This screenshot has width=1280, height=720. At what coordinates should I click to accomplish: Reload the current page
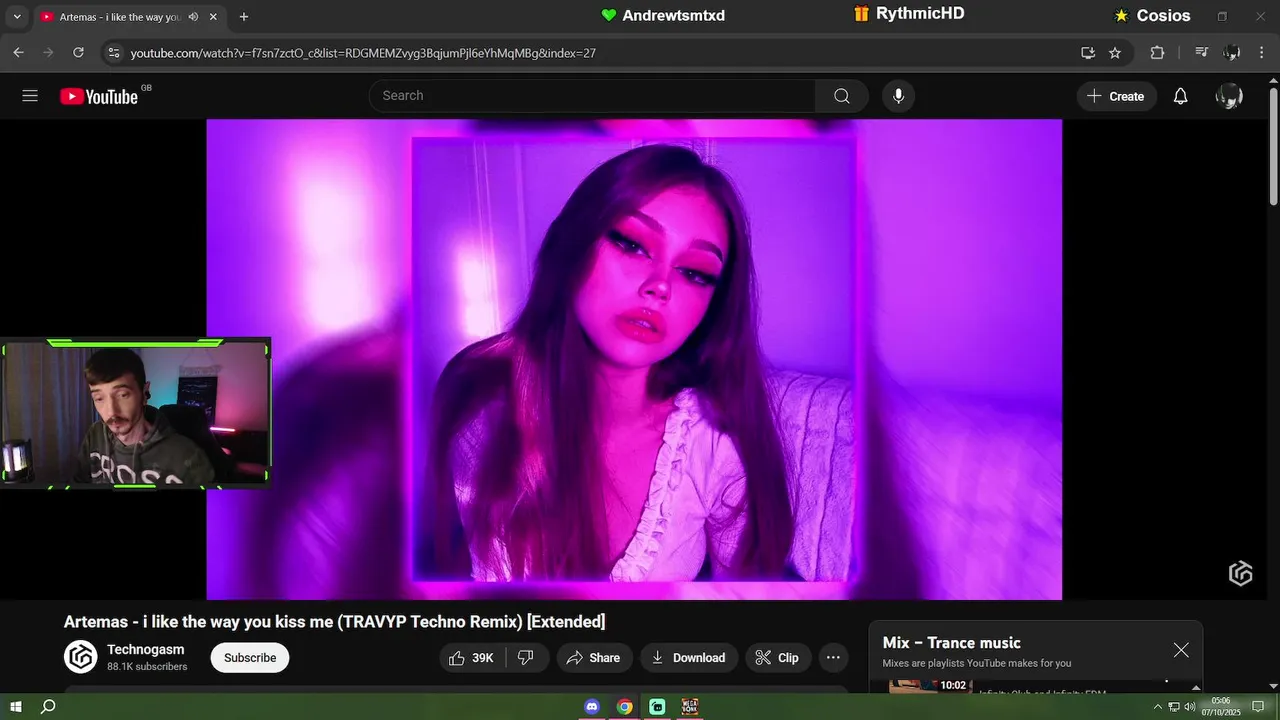(78, 53)
